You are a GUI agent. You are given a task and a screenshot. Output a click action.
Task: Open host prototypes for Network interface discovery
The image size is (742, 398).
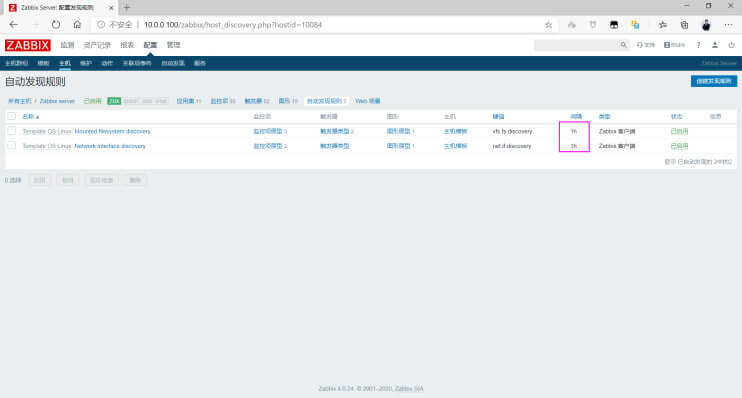pyautogui.click(x=455, y=146)
